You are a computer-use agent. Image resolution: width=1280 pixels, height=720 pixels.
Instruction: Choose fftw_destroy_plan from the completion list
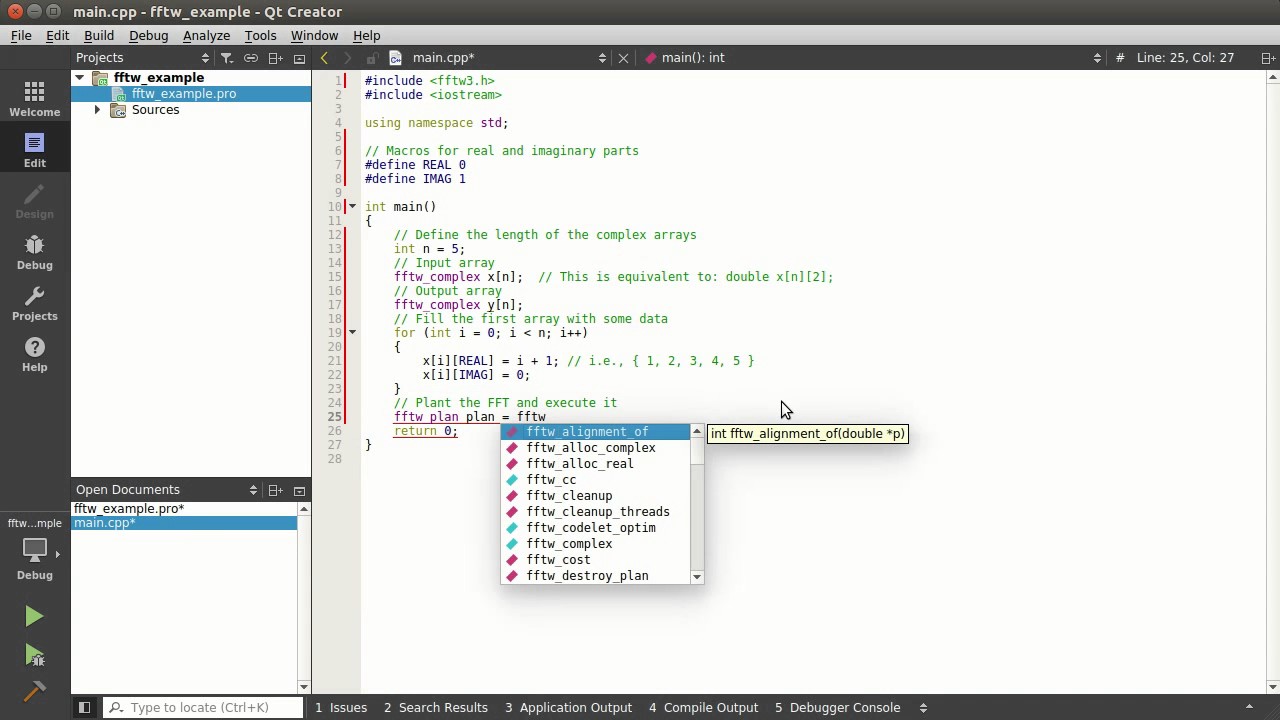coord(596,576)
